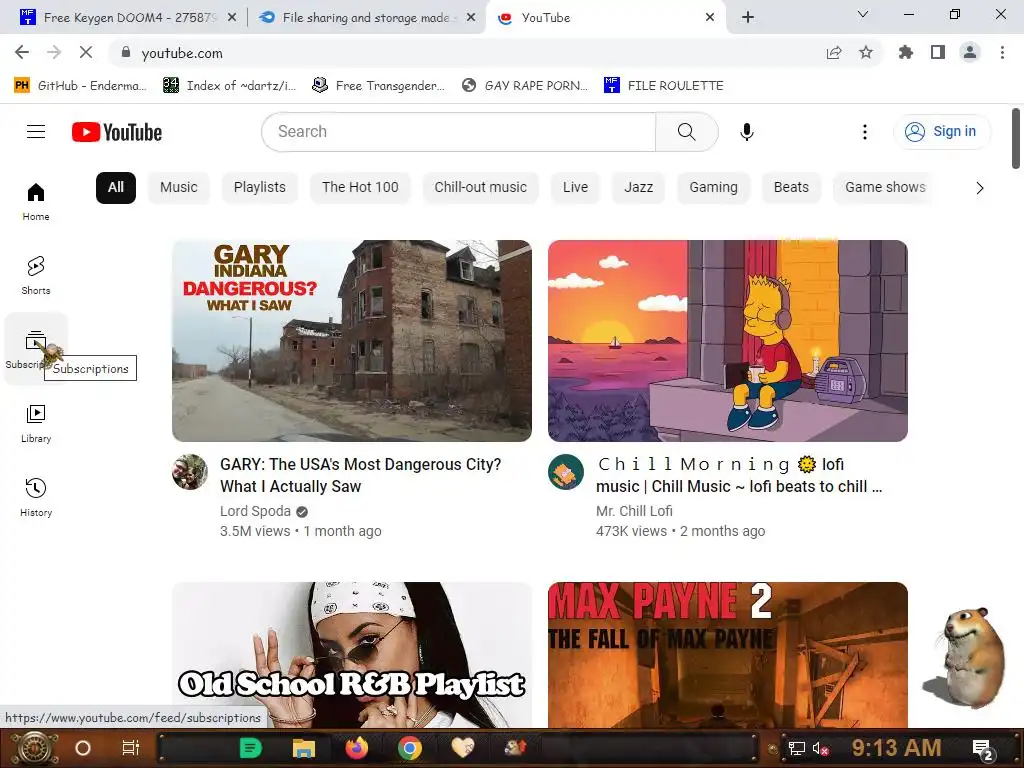The image size is (1024, 768).
Task: Open the tab search dropdown chevron
Action: (x=863, y=14)
